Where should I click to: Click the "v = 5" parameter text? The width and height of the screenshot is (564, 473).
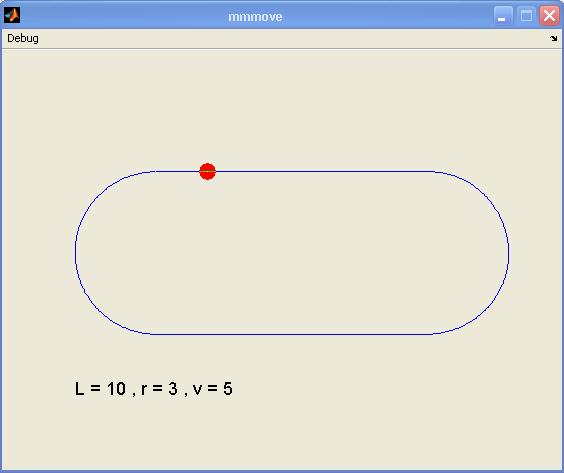click(213, 389)
